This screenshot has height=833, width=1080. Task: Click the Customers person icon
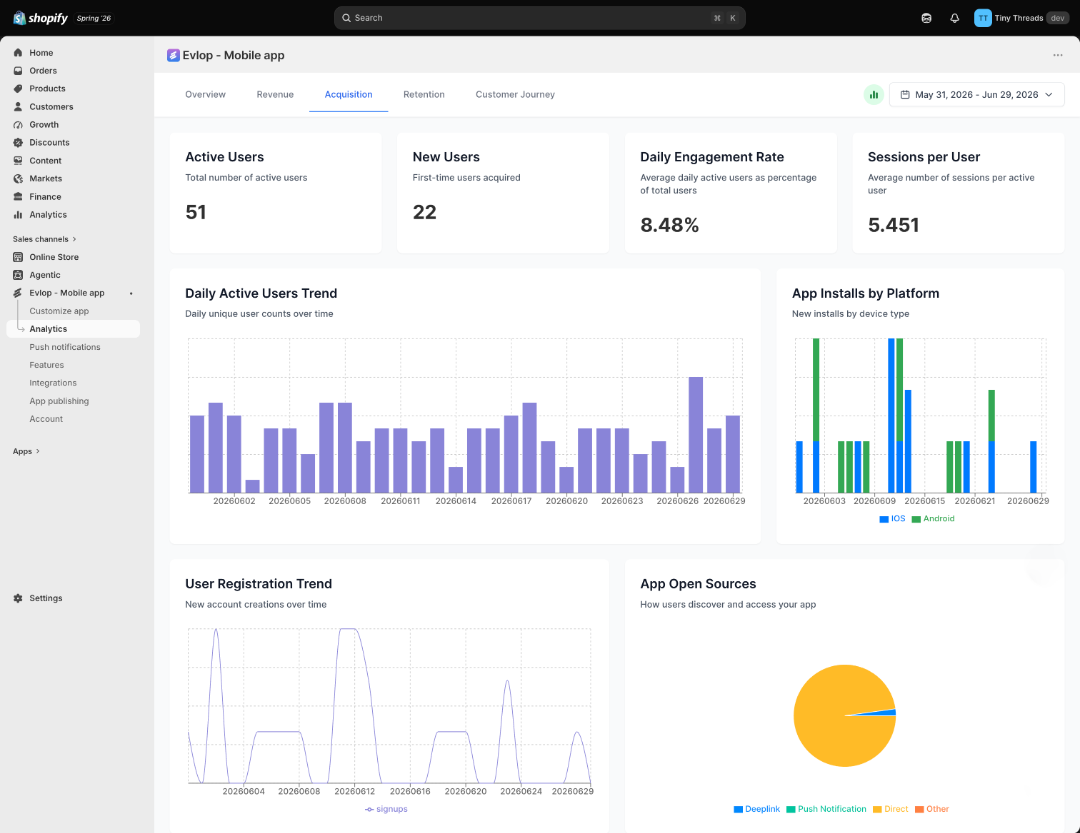18,107
